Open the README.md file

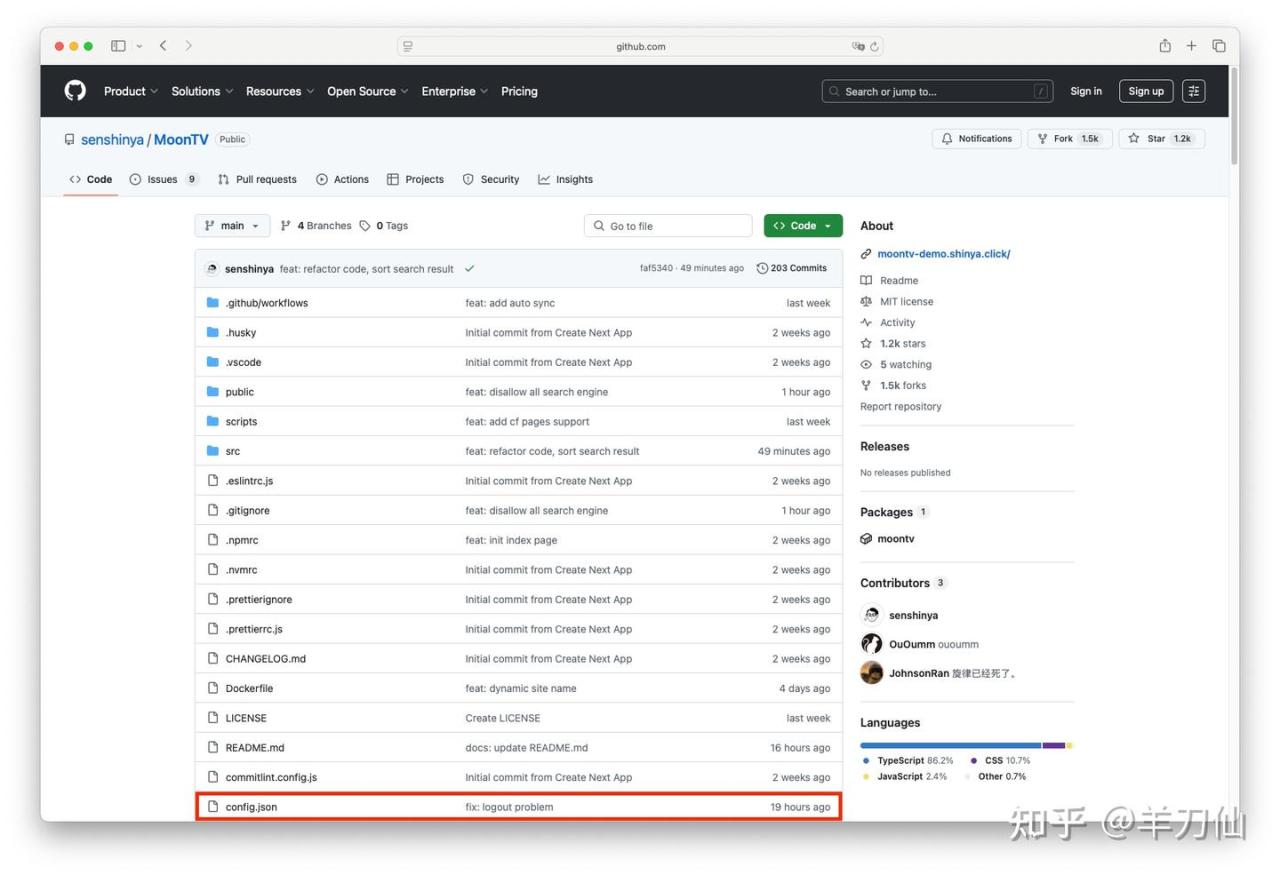pyautogui.click(x=255, y=748)
